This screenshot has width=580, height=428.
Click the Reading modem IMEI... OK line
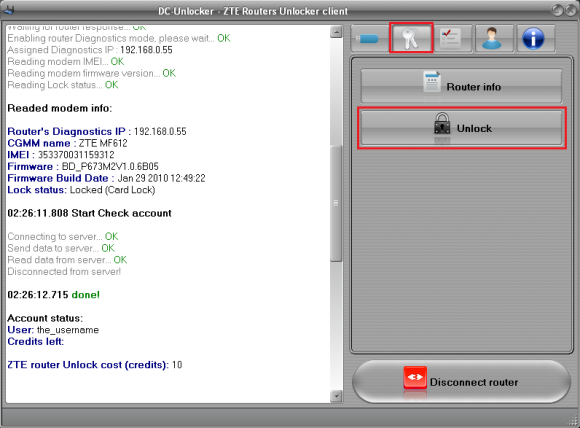(65, 61)
